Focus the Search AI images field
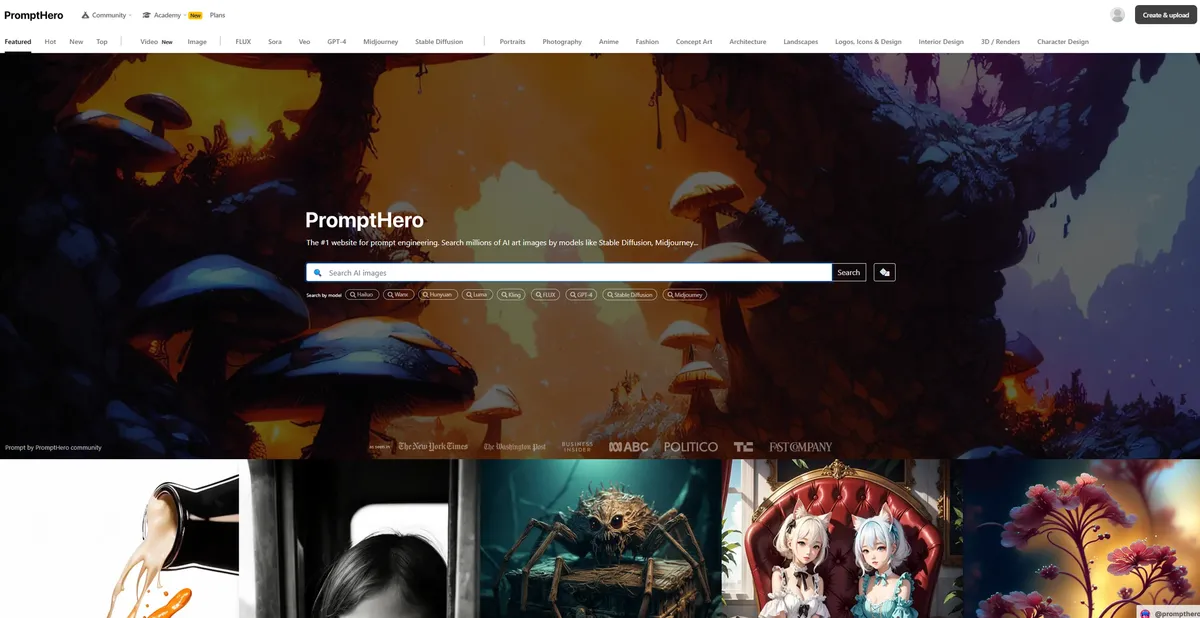The width and height of the screenshot is (1200, 618). click(575, 273)
